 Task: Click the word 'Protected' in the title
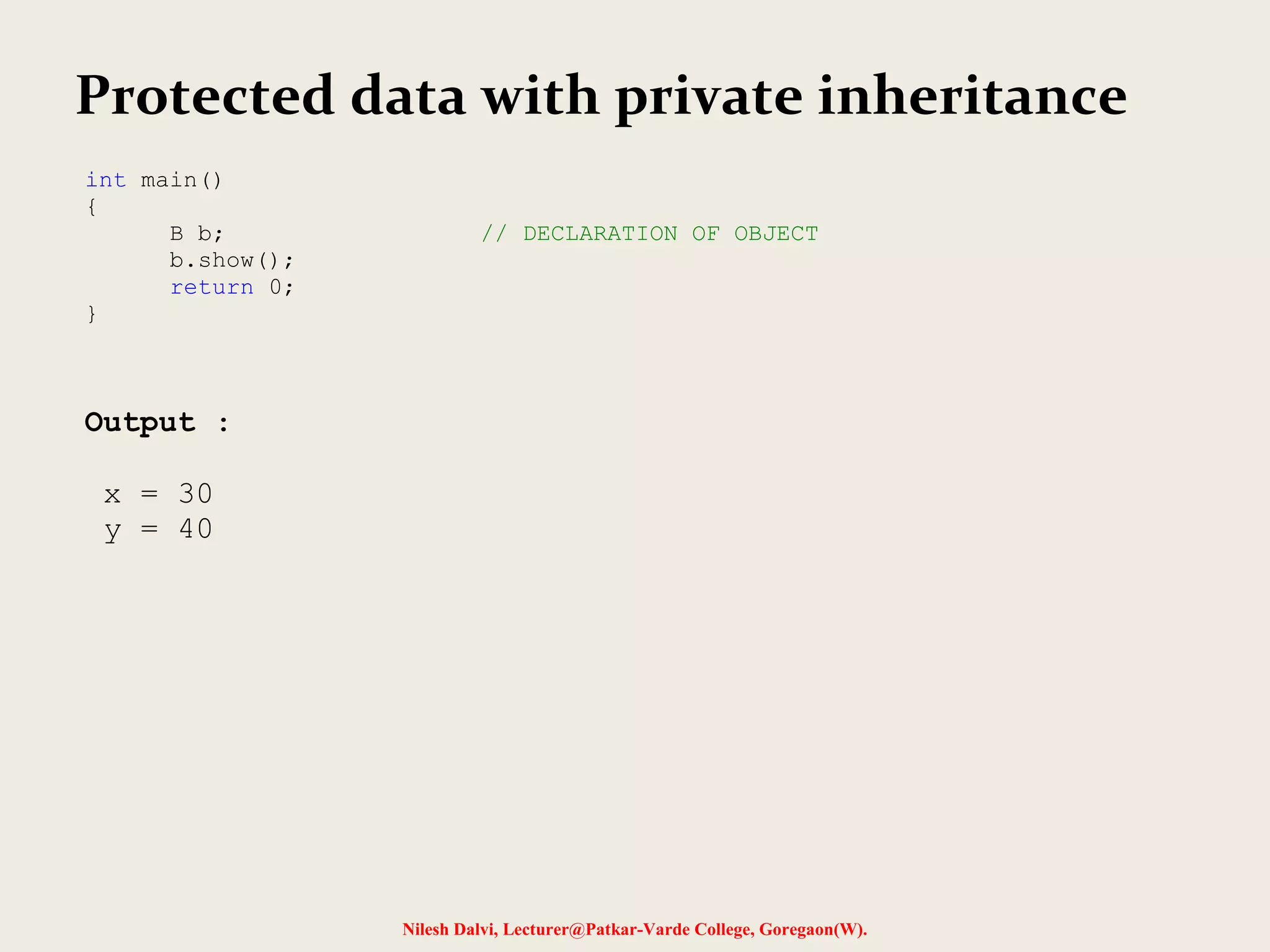point(205,97)
